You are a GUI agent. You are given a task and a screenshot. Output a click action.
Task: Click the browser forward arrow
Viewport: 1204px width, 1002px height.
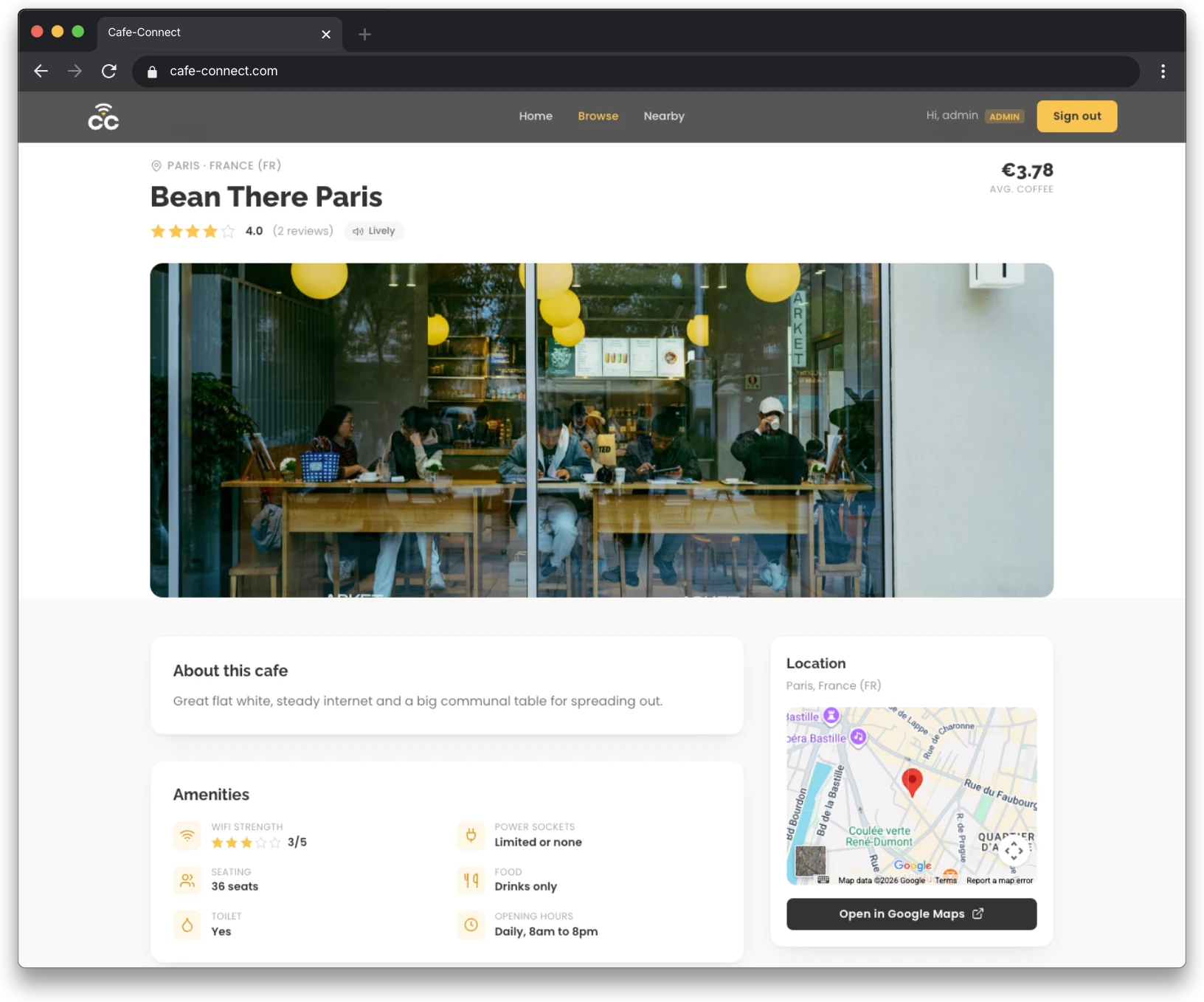75,71
